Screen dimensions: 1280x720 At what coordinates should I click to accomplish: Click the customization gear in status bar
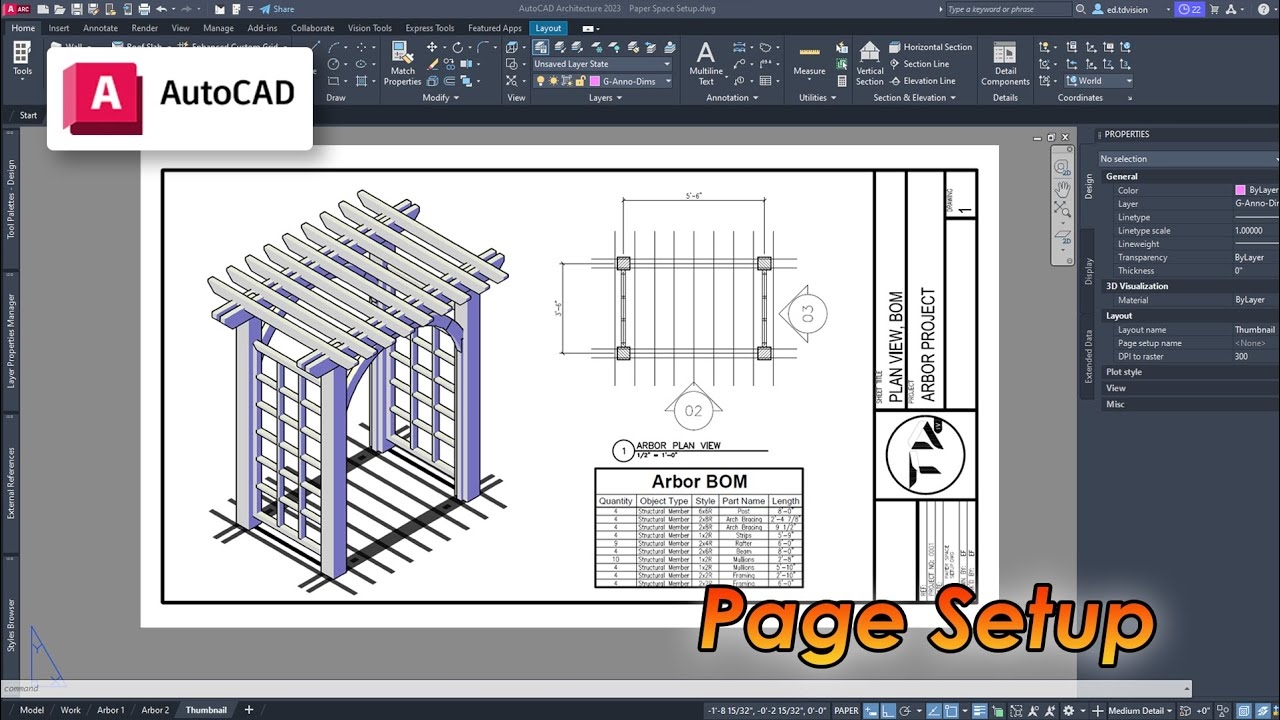[x=1068, y=710]
